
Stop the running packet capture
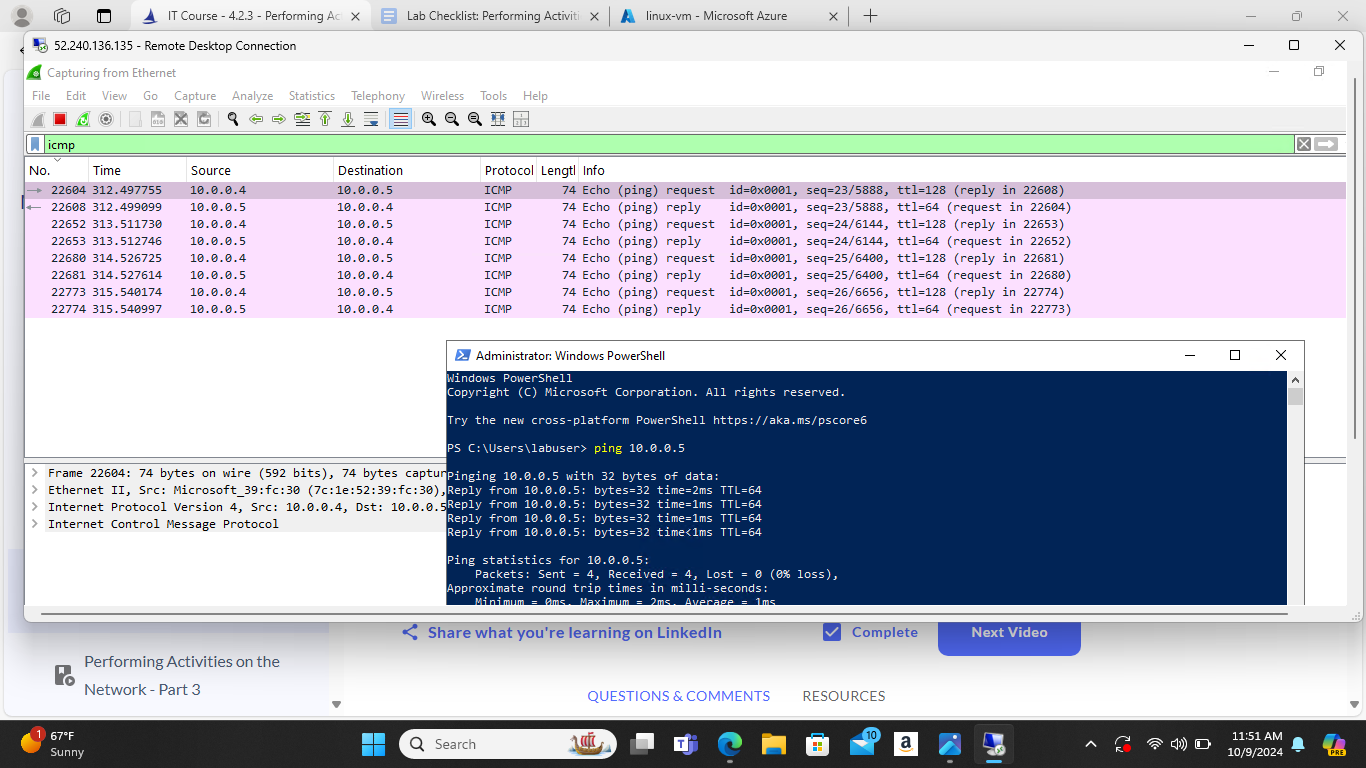(59, 119)
